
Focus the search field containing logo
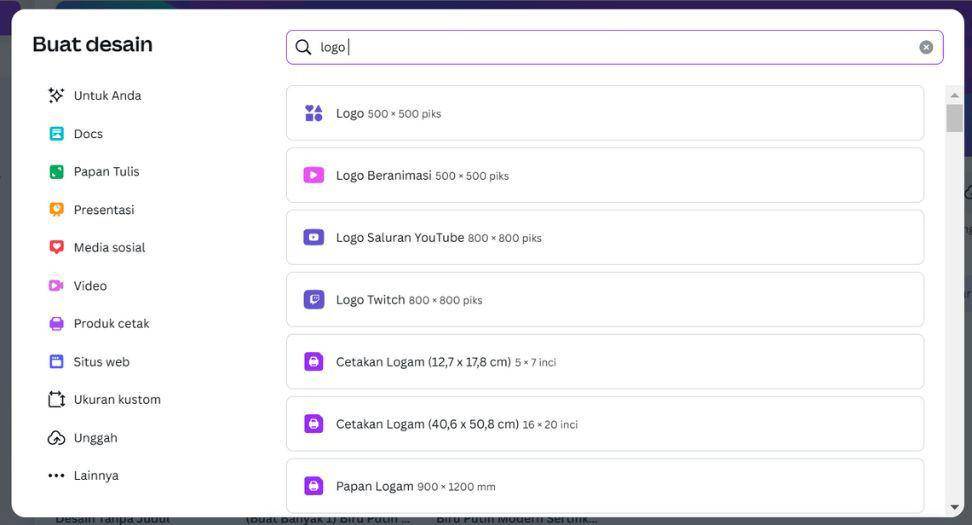tap(615, 47)
